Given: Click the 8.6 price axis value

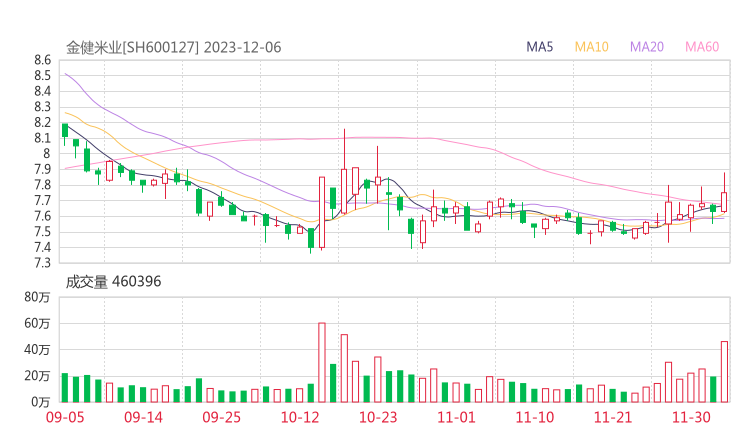Looking at the screenshot, I should [42, 60].
